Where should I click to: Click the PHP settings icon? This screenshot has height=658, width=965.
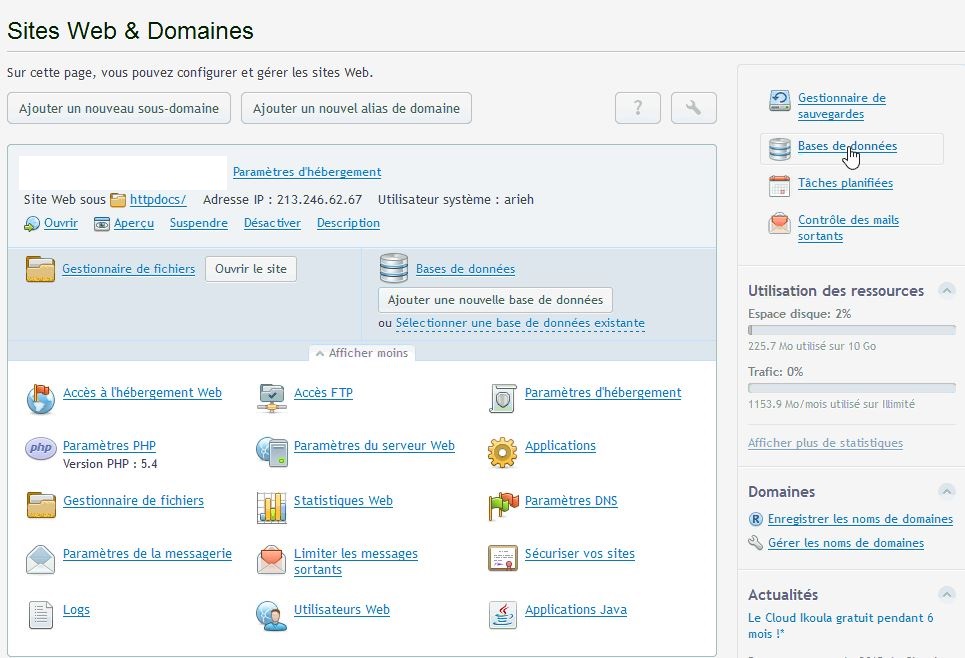(41, 449)
